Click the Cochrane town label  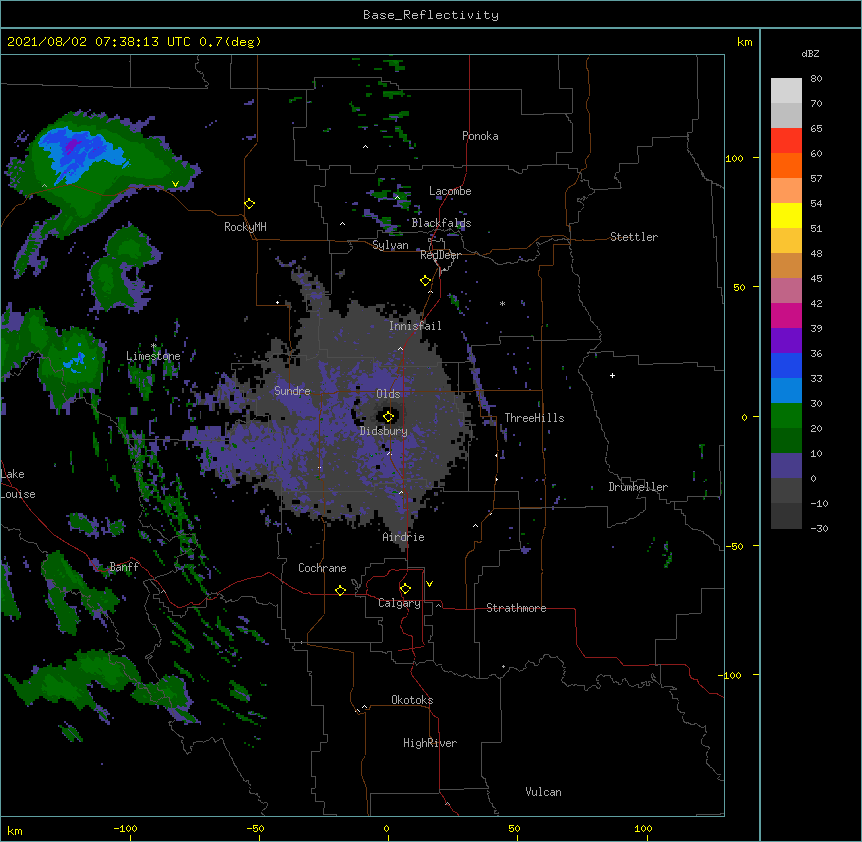(322, 568)
